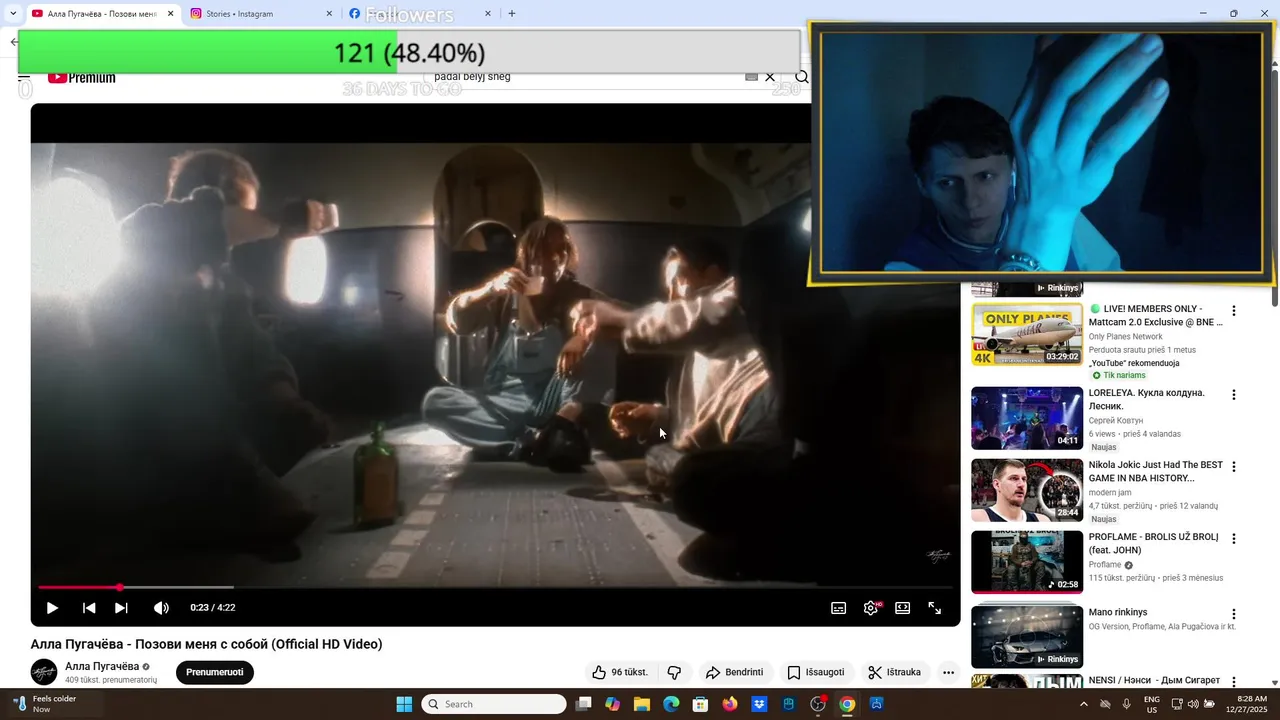This screenshot has height=720, width=1280.
Task: Select Google Chrome in the taskbar
Action: pos(847,704)
